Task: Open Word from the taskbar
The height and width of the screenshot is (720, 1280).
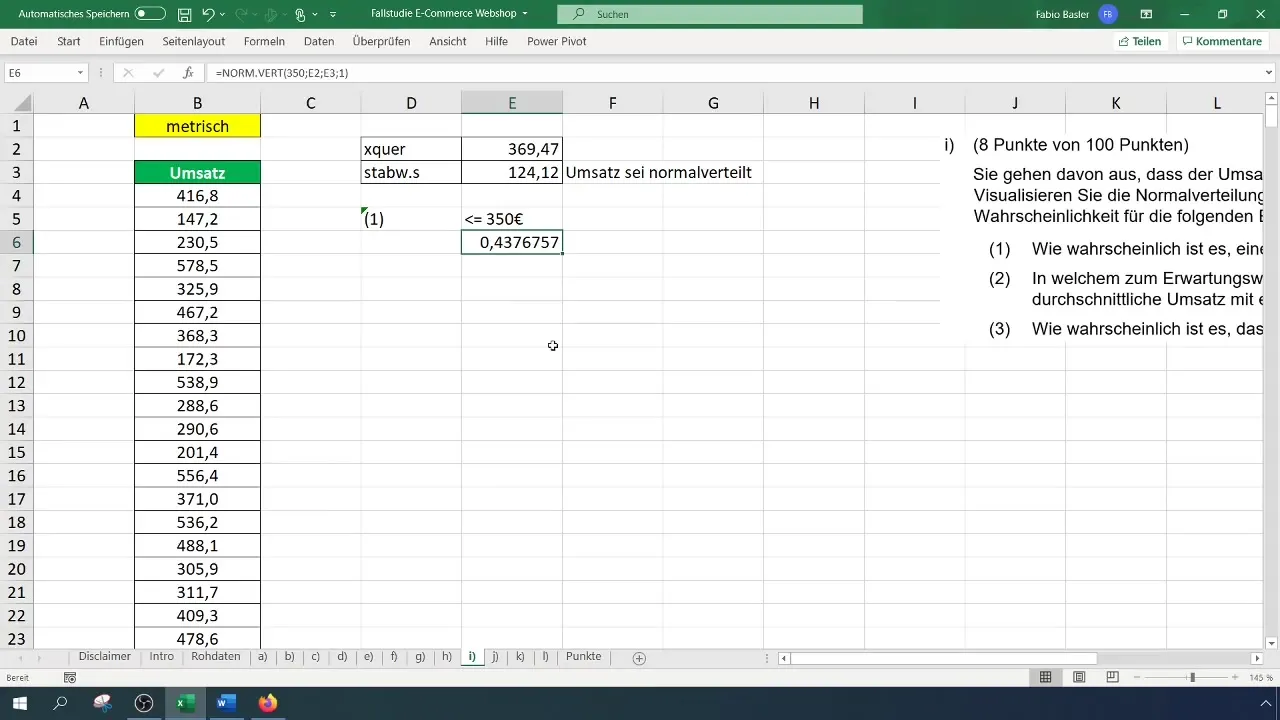Action: click(225, 703)
